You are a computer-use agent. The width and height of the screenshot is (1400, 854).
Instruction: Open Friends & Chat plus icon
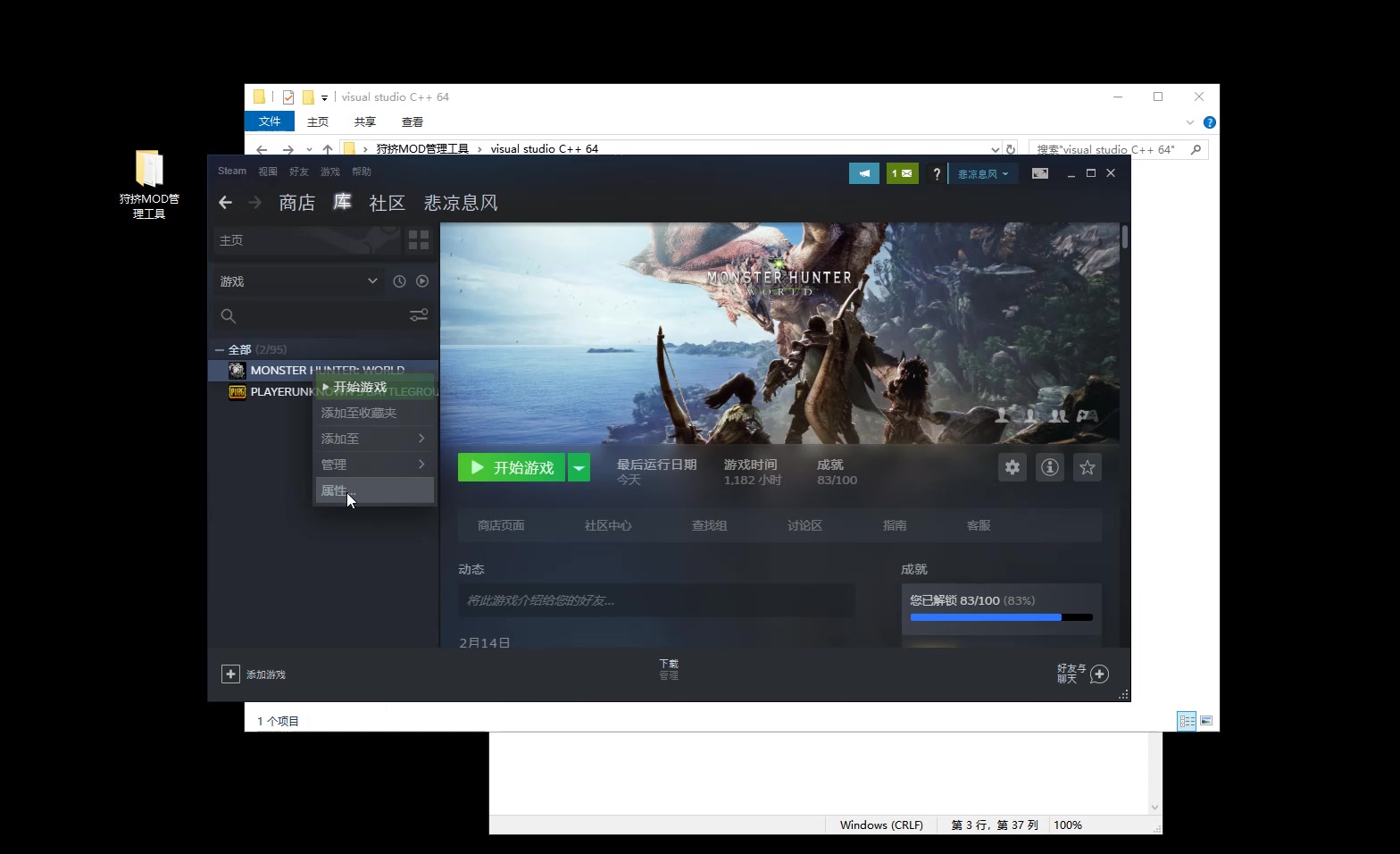(1100, 674)
